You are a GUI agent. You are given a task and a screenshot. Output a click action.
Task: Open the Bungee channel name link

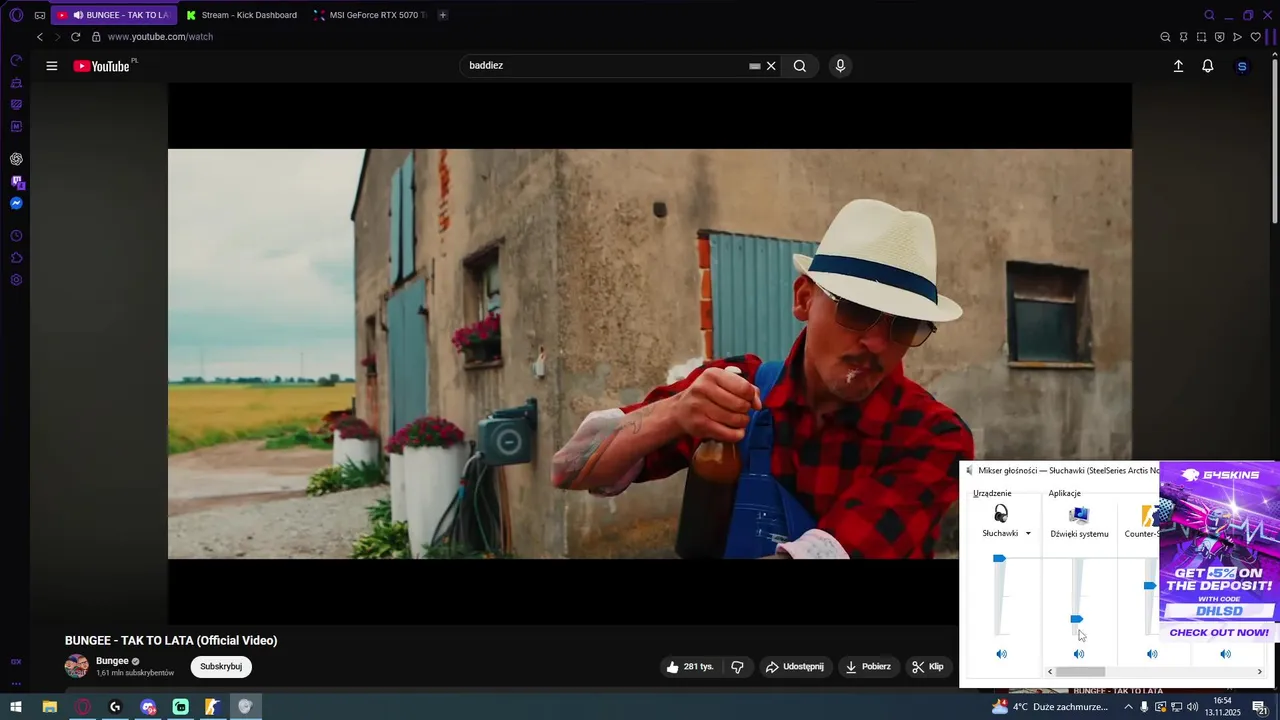tap(112, 661)
